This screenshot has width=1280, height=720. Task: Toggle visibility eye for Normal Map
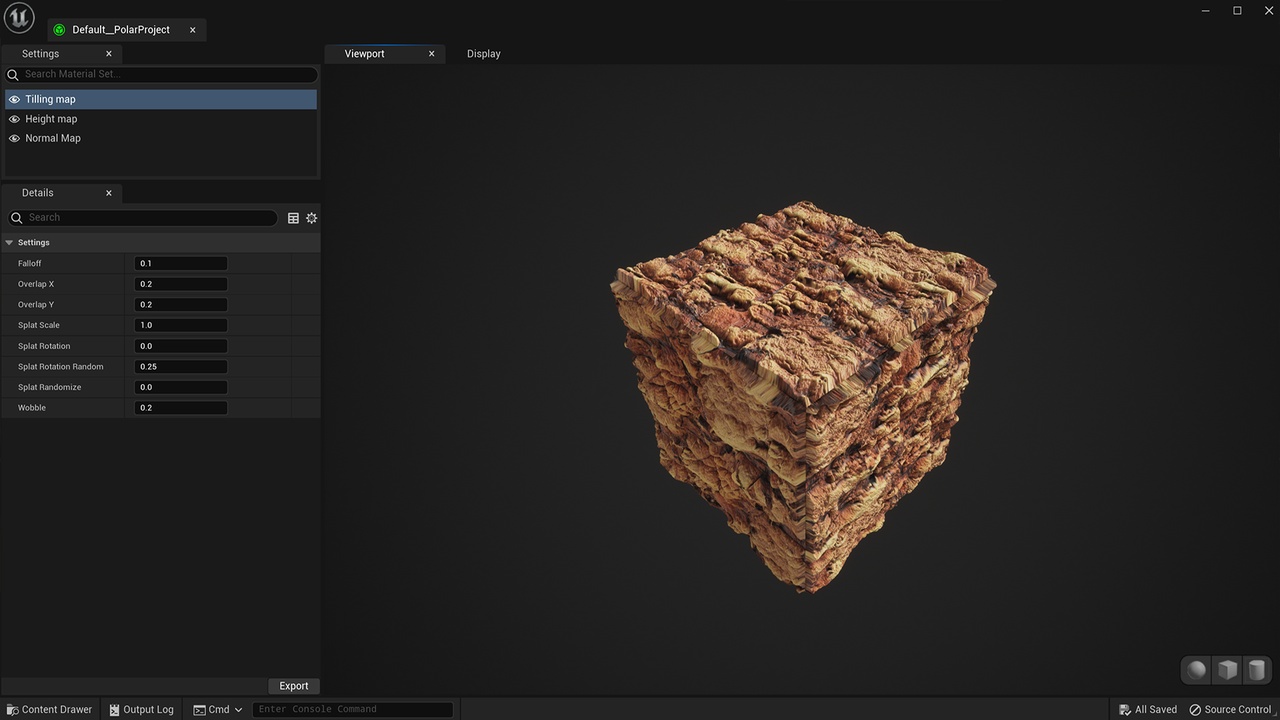tap(14, 139)
